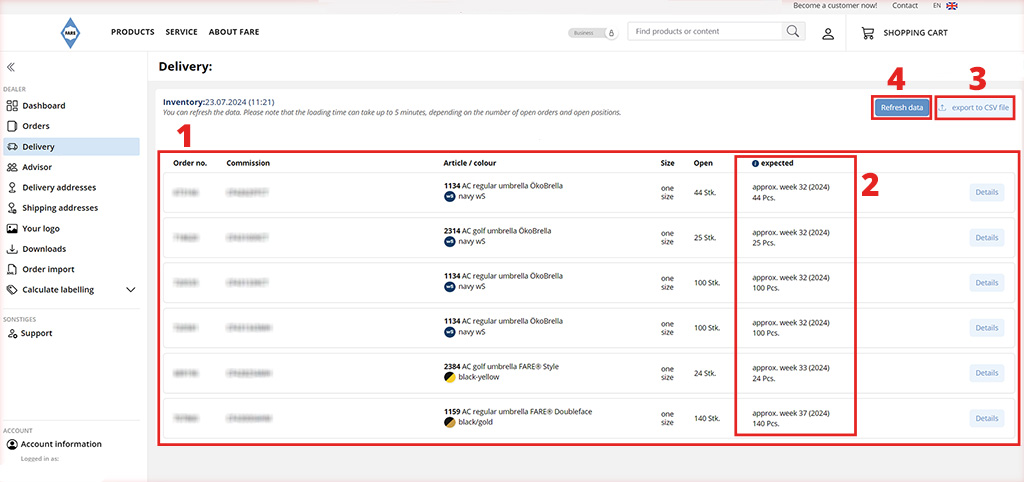Image resolution: width=1024 pixels, height=482 pixels.
Task: Click SHOPPING CART label
Action: (x=915, y=33)
